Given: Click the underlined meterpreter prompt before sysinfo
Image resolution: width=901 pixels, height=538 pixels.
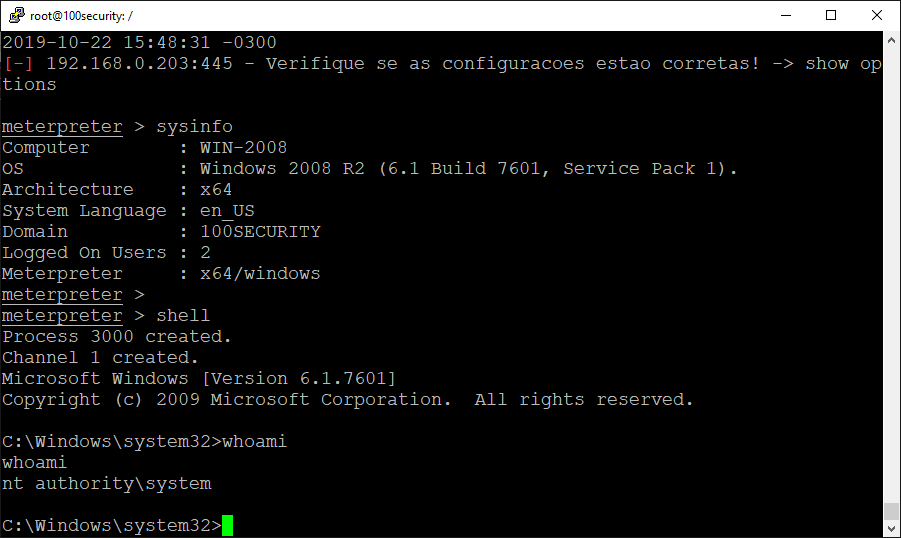Looking at the screenshot, I should [62, 126].
